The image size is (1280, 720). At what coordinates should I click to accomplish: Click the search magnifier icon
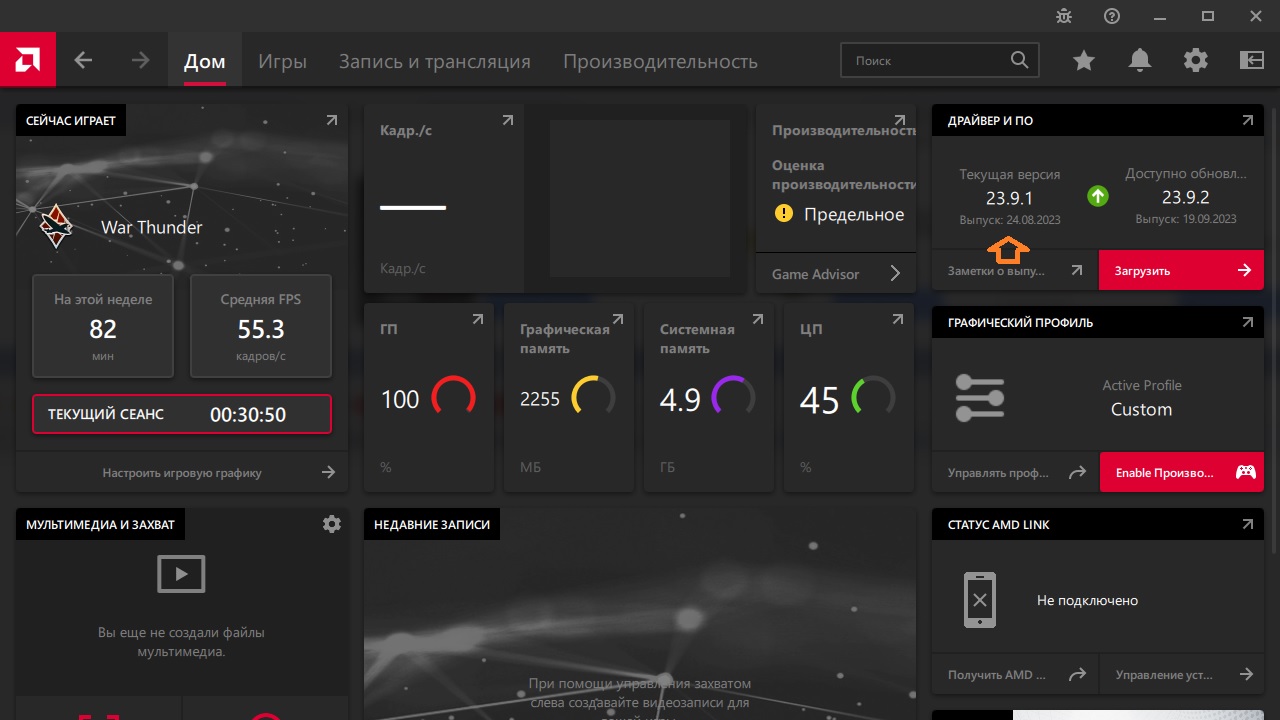pyautogui.click(x=1019, y=60)
